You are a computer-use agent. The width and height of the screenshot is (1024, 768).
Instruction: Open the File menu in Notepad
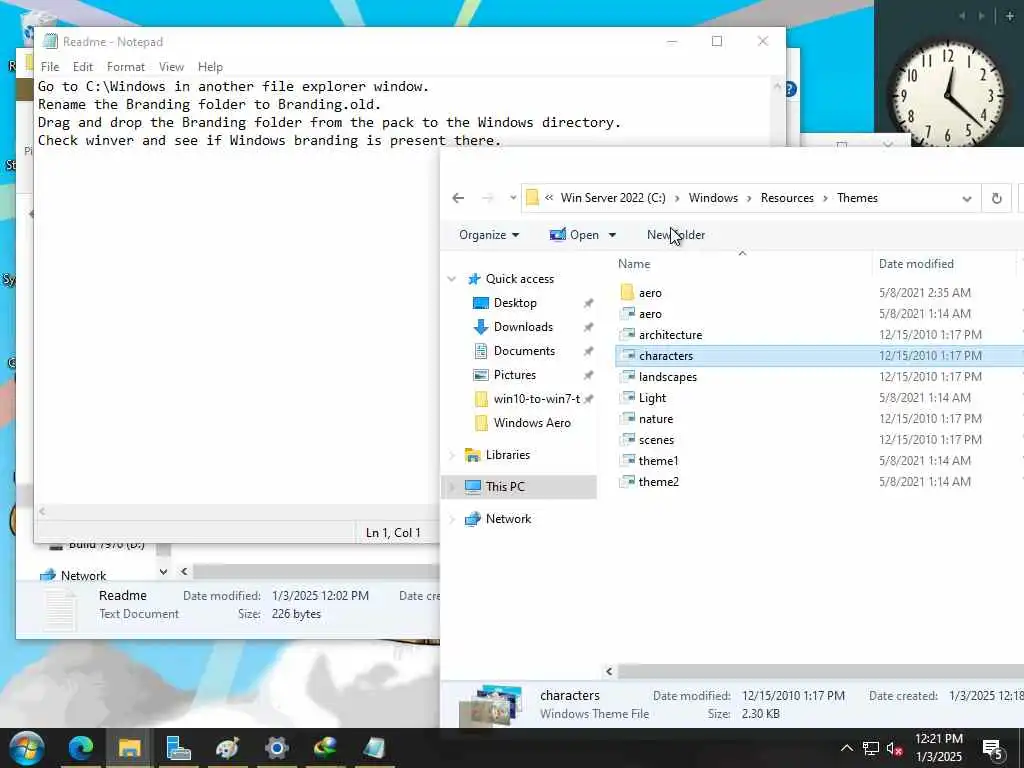pyautogui.click(x=50, y=67)
